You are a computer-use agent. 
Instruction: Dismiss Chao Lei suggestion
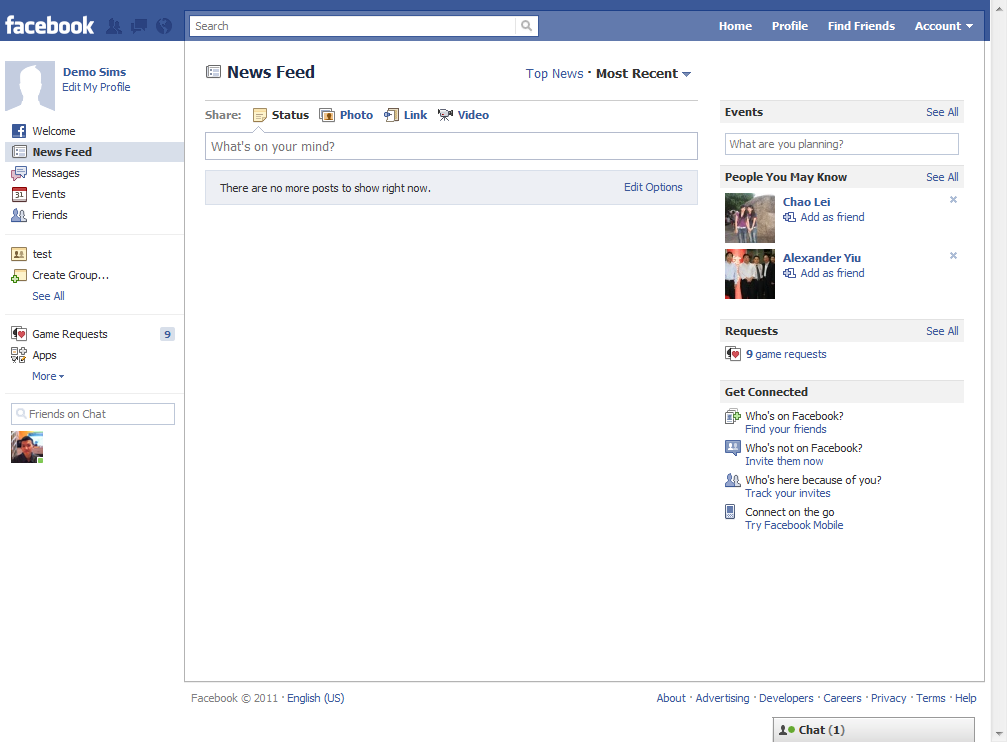click(954, 200)
